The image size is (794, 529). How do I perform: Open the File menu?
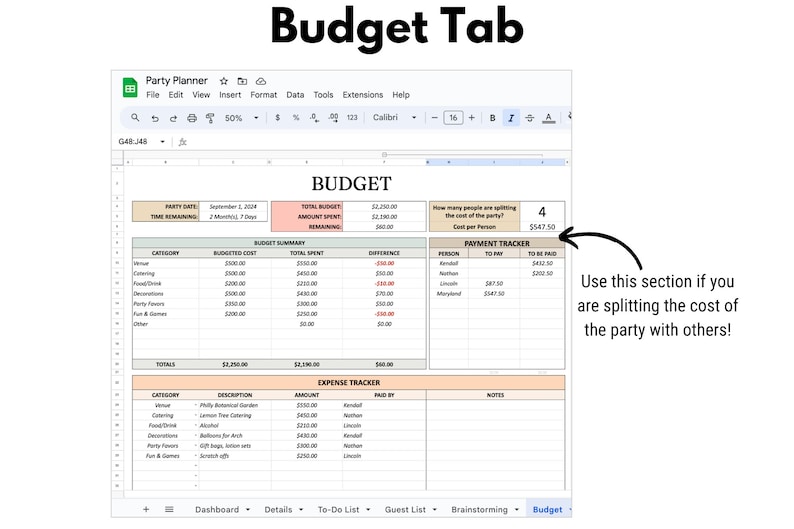pos(152,95)
